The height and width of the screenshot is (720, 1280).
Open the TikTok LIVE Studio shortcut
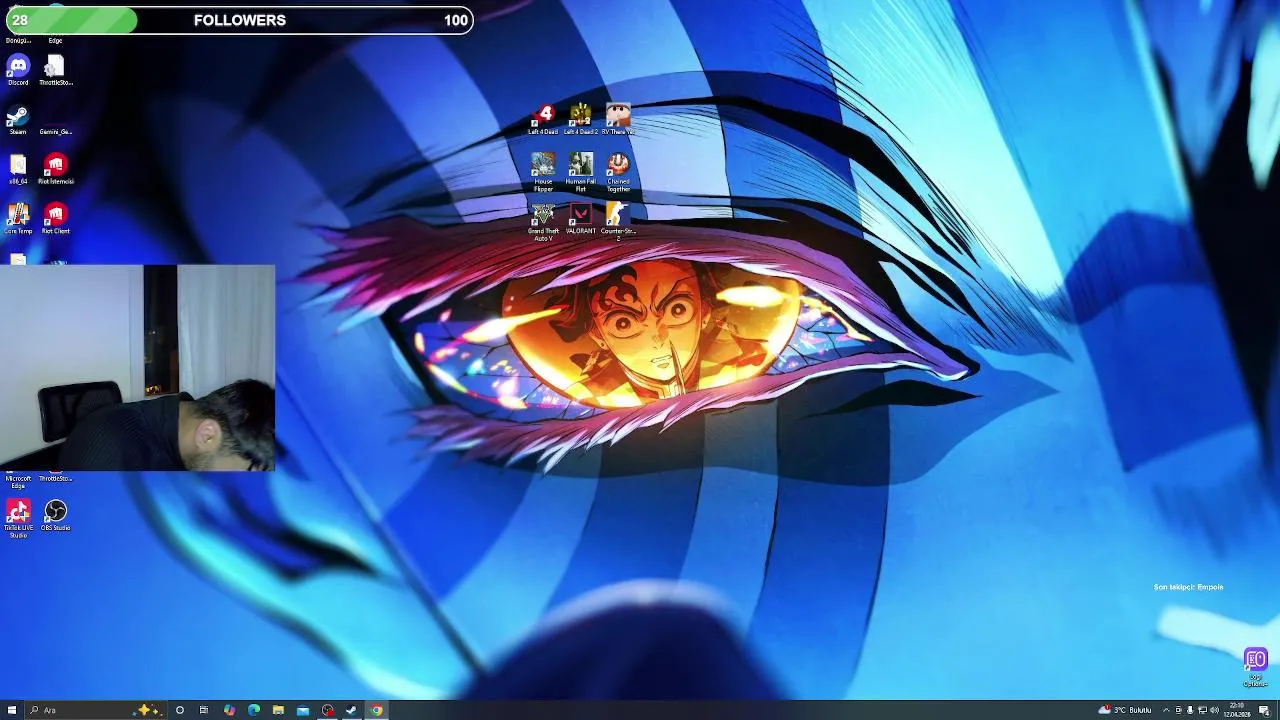[18, 518]
